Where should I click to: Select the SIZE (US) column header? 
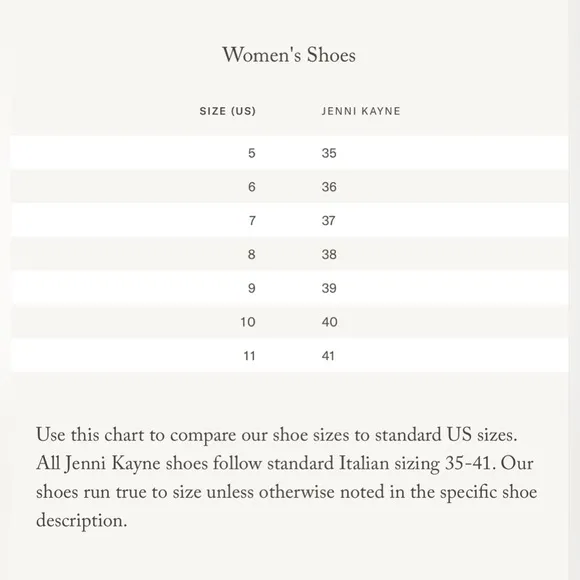(x=227, y=111)
